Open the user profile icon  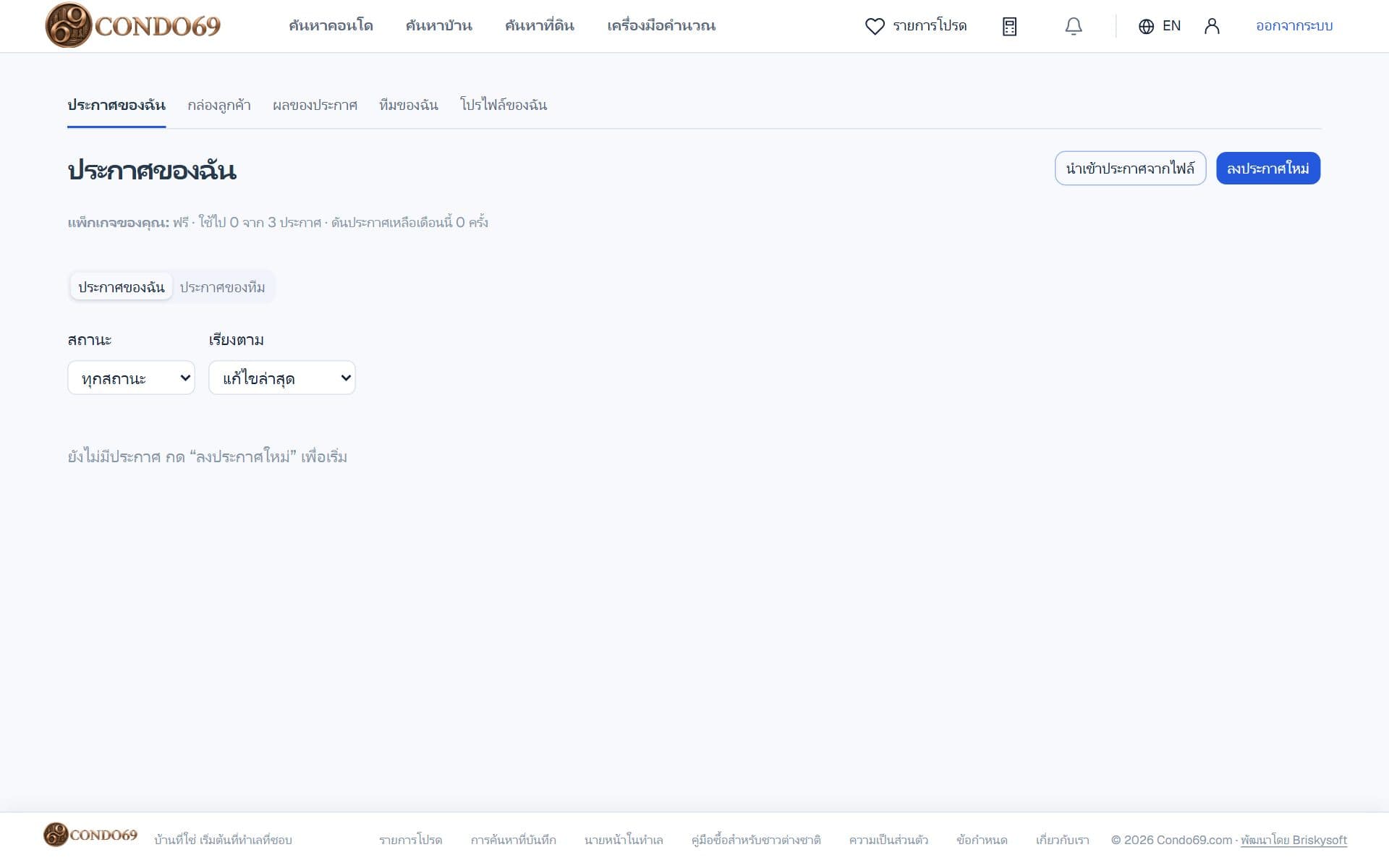(1212, 26)
